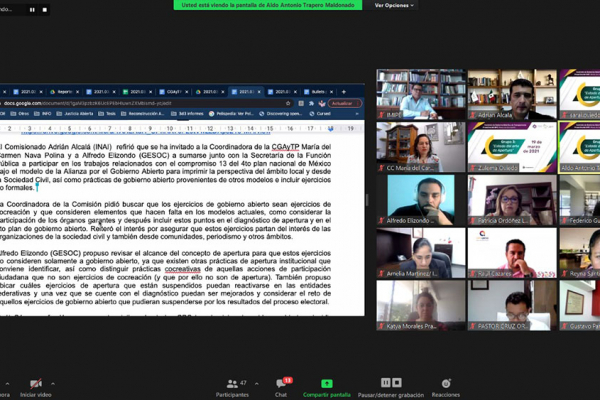This screenshot has height=400, width=600.
Task: Click the green Compartir pantalla icon
Action: (326, 384)
